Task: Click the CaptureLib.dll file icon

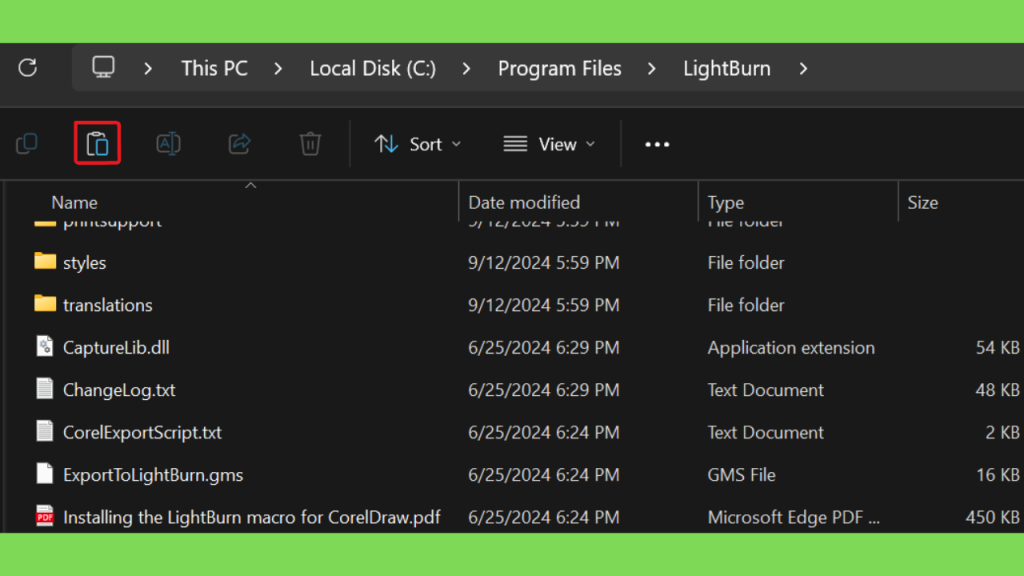Action: tap(44, 346)
